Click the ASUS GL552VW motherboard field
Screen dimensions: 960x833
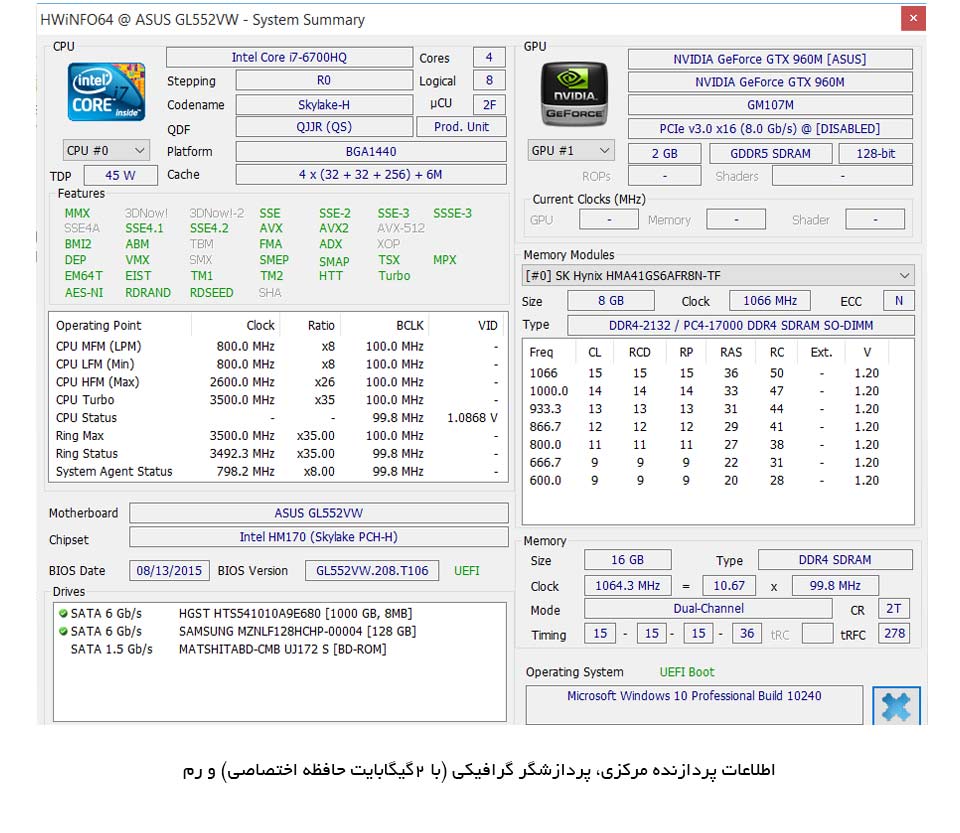click(x=319, y=513)
